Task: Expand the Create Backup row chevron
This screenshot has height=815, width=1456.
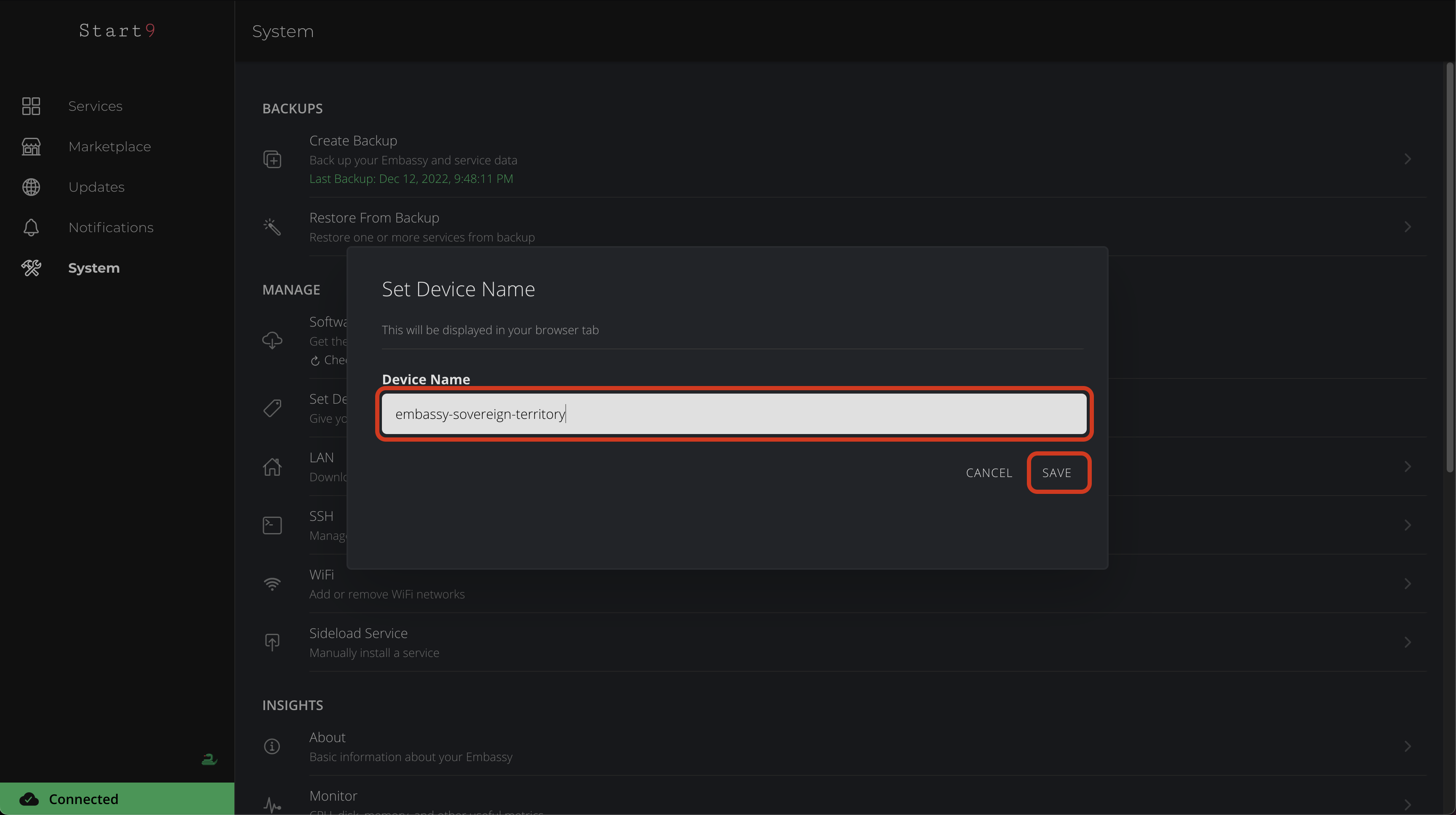Action: 1408,159
